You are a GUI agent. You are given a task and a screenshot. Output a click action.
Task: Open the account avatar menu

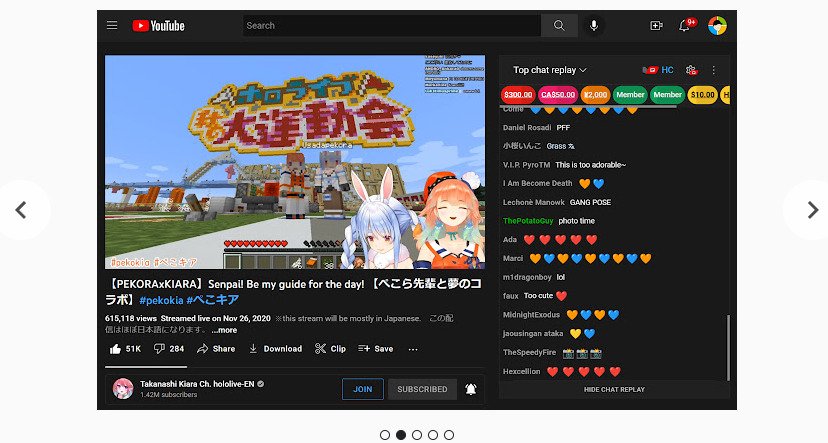tap(717, 25)
